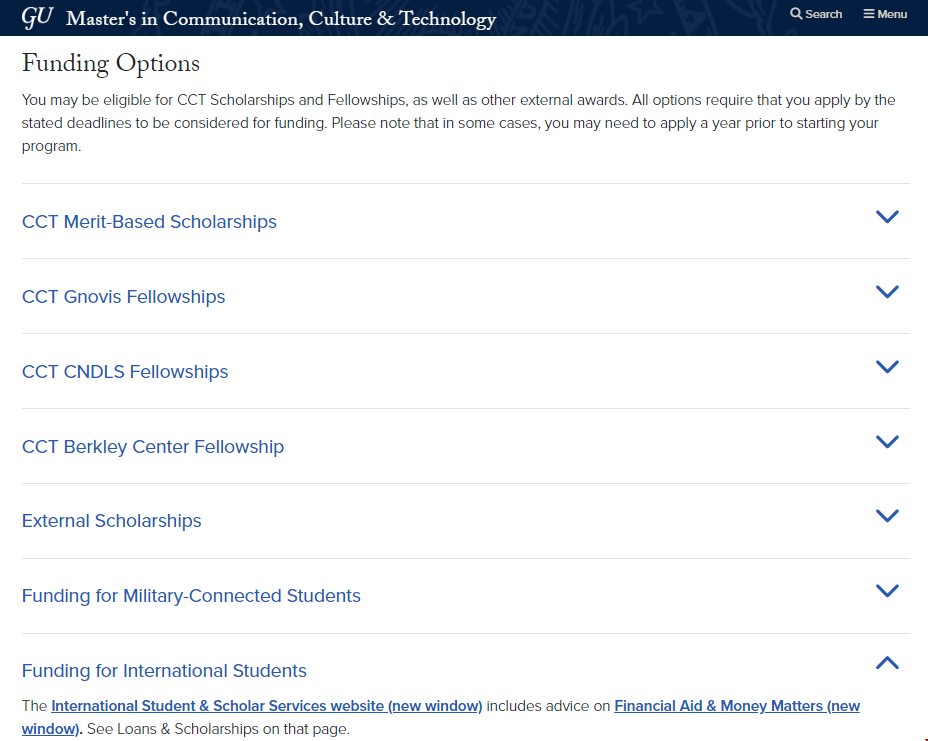Expand CCT CNDLS Fellowships chevron

click(x=886, y=367)
